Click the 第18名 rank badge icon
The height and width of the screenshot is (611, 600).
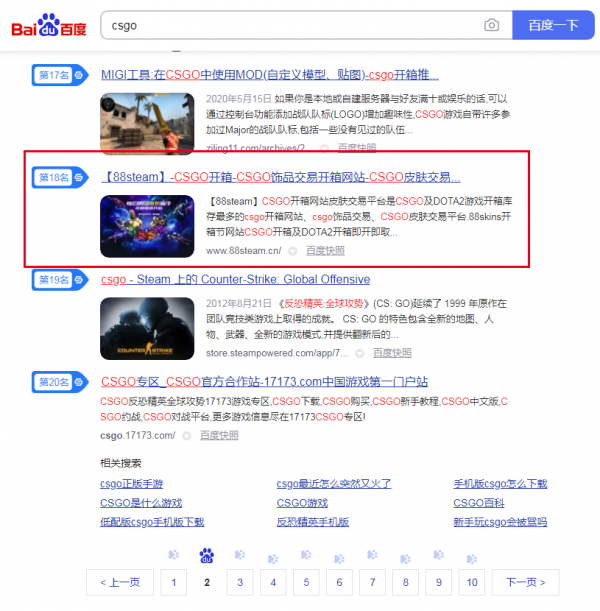pyautogui.click(x=60, y=177)
